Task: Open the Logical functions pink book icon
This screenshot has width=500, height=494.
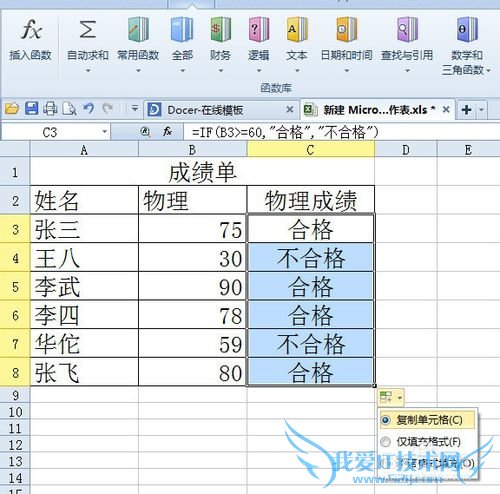Action: click(259, 30)
